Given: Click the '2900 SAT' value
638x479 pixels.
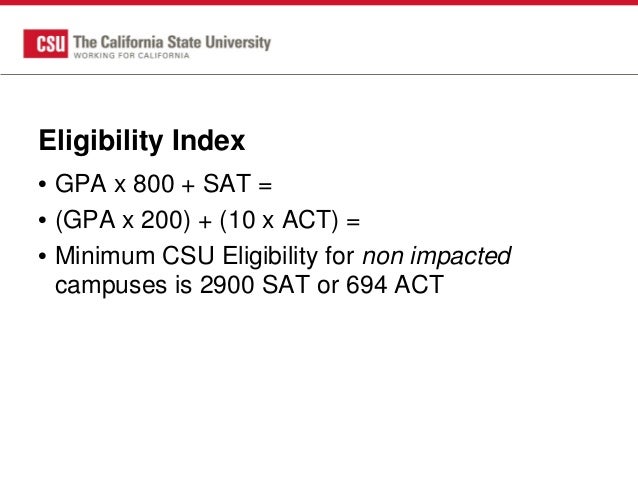Looking at the screenshot, I should pyautogui.click(x=254, y=284).
